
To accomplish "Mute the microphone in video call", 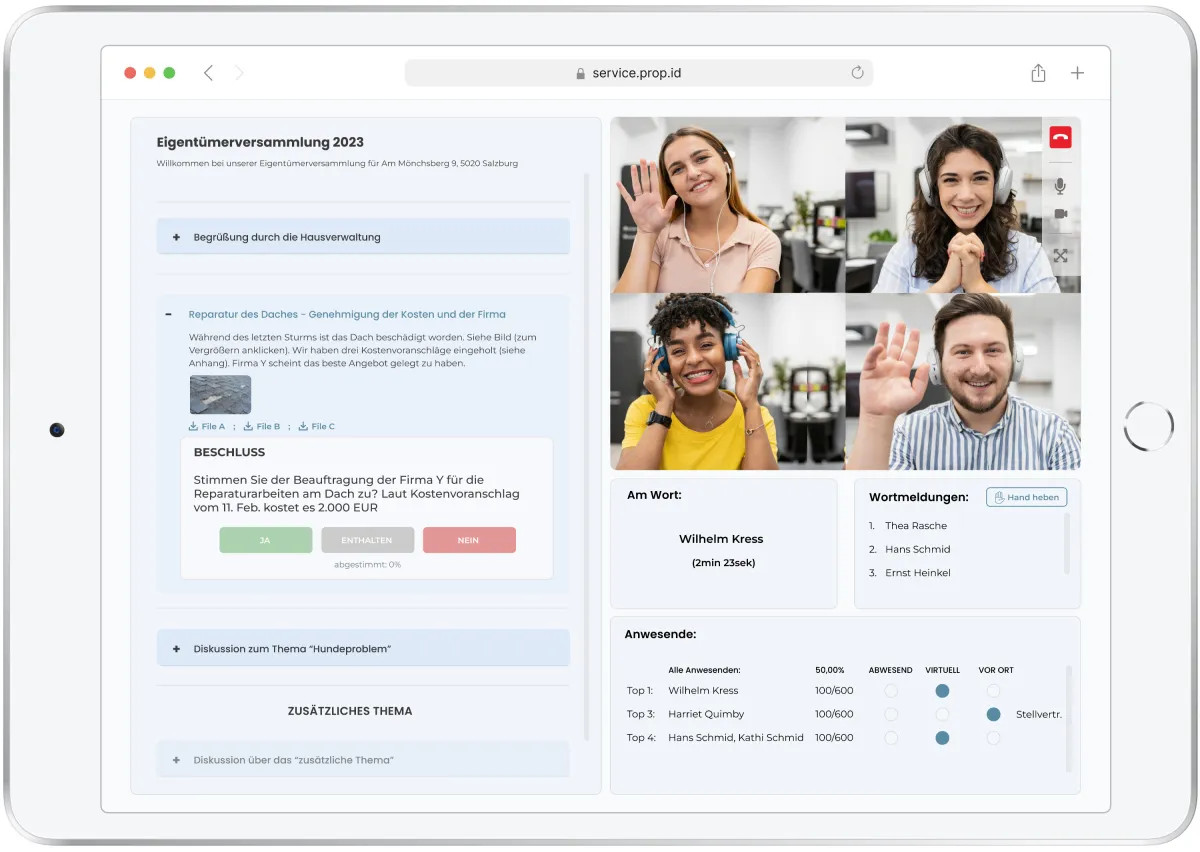I will pos(1060,186).
